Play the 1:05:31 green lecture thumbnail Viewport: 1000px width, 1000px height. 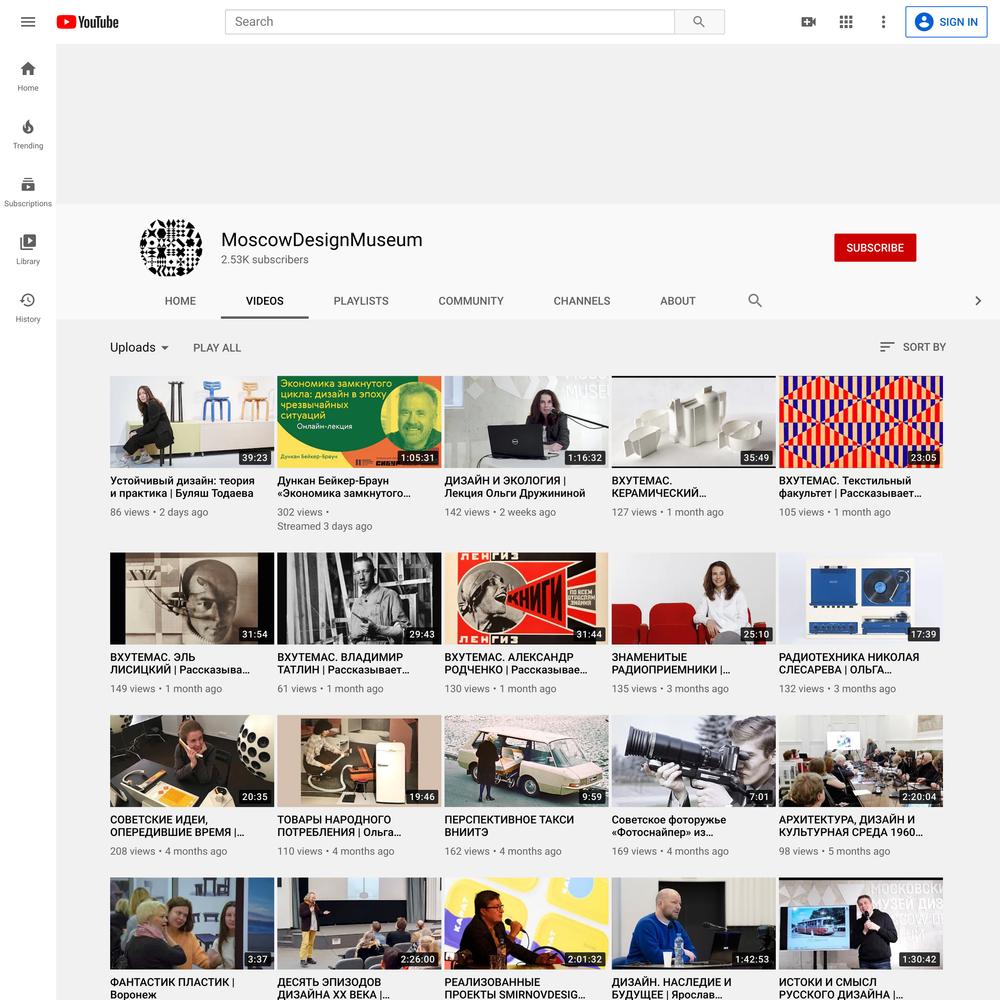[359, 422]
